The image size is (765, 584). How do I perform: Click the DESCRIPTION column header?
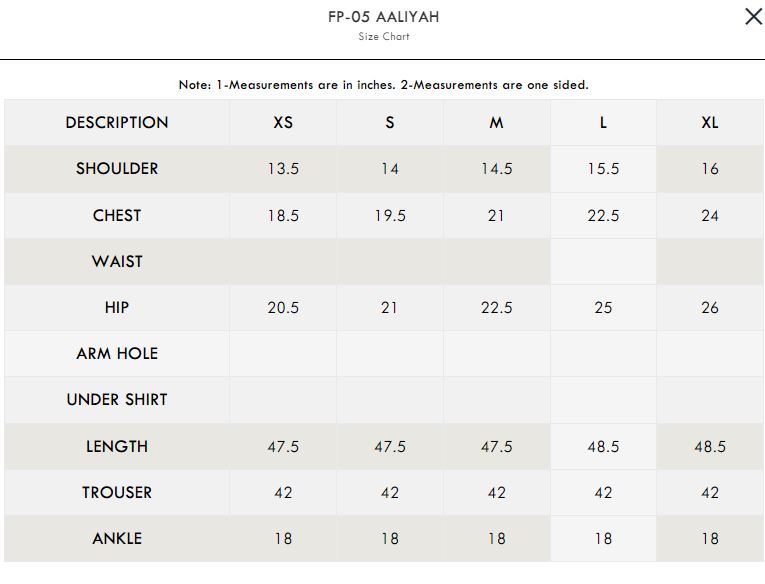point(117,123)
